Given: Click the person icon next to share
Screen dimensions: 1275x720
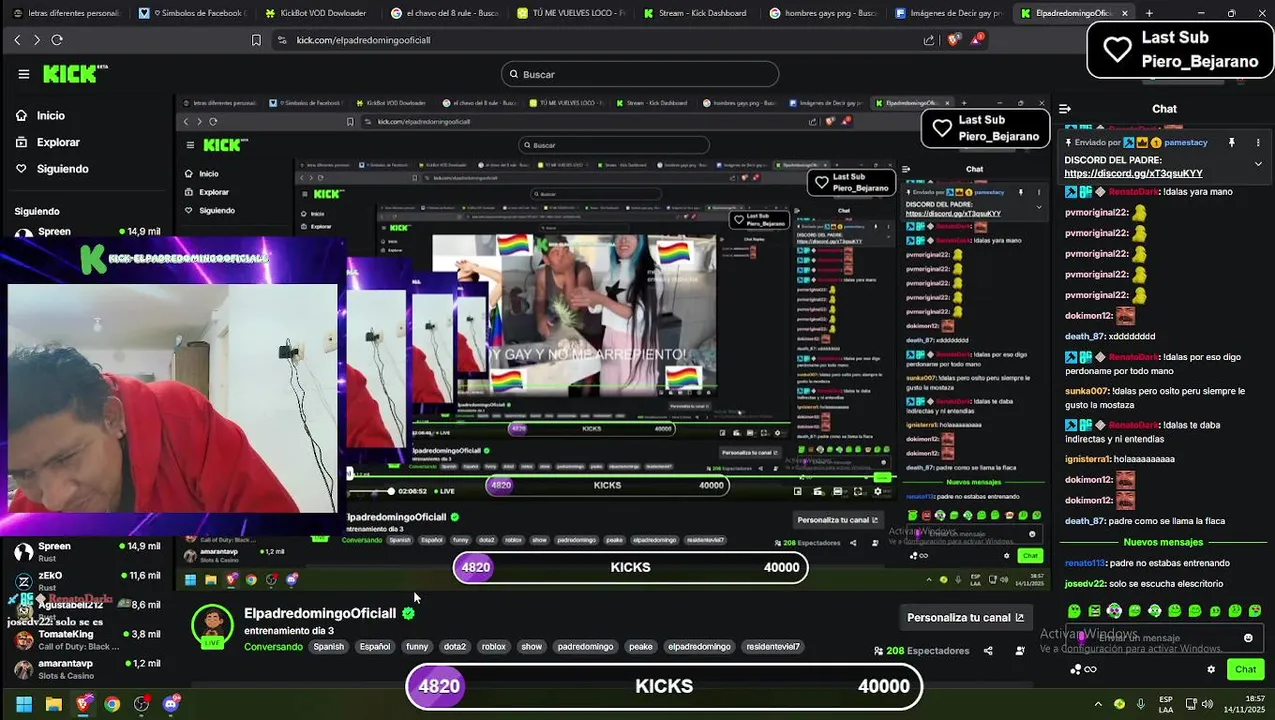Looking at the screenshot, I should 1020,651.
